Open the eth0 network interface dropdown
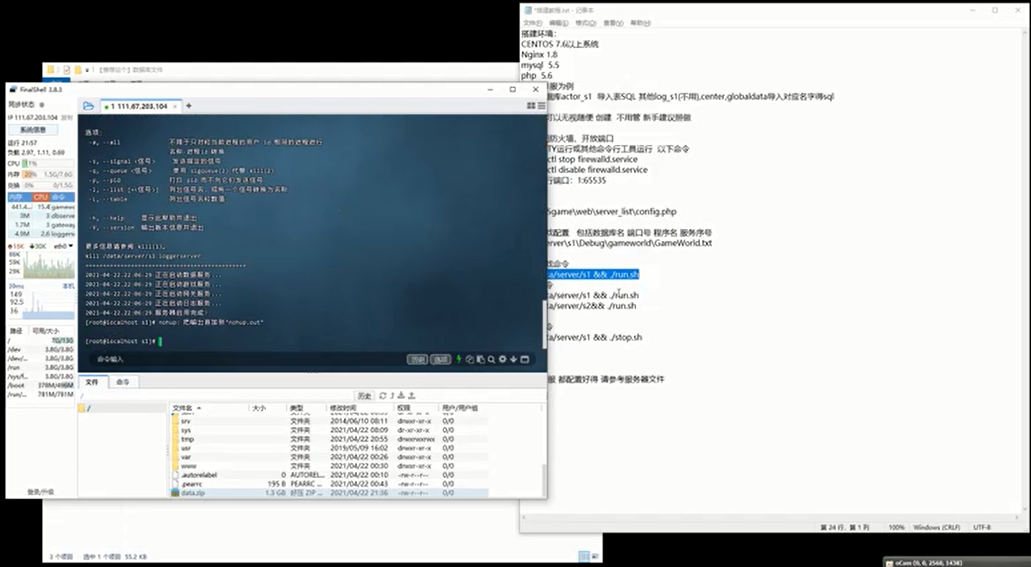 65,245
